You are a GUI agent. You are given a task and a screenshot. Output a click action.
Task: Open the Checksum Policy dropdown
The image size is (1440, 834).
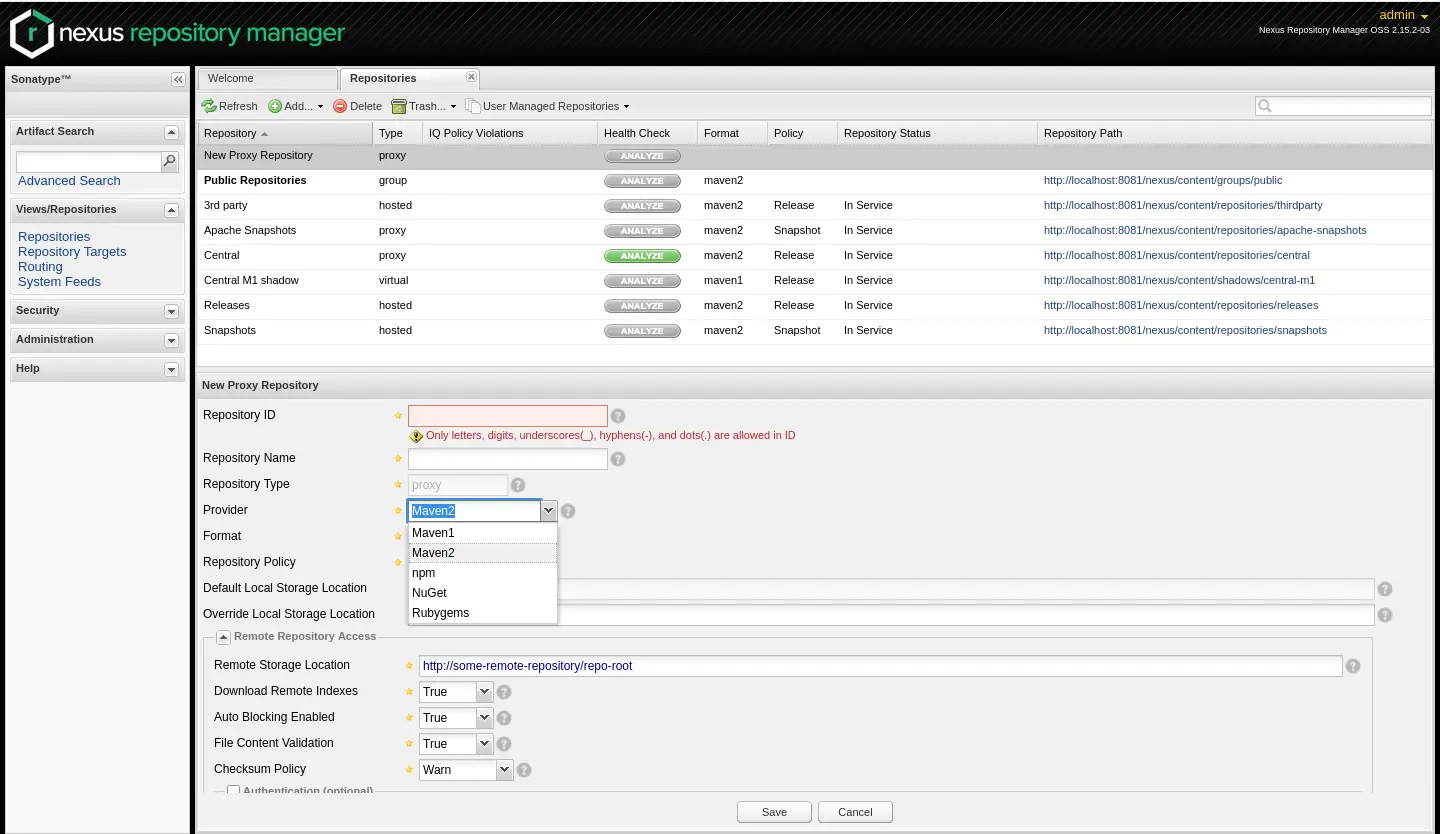505,770
